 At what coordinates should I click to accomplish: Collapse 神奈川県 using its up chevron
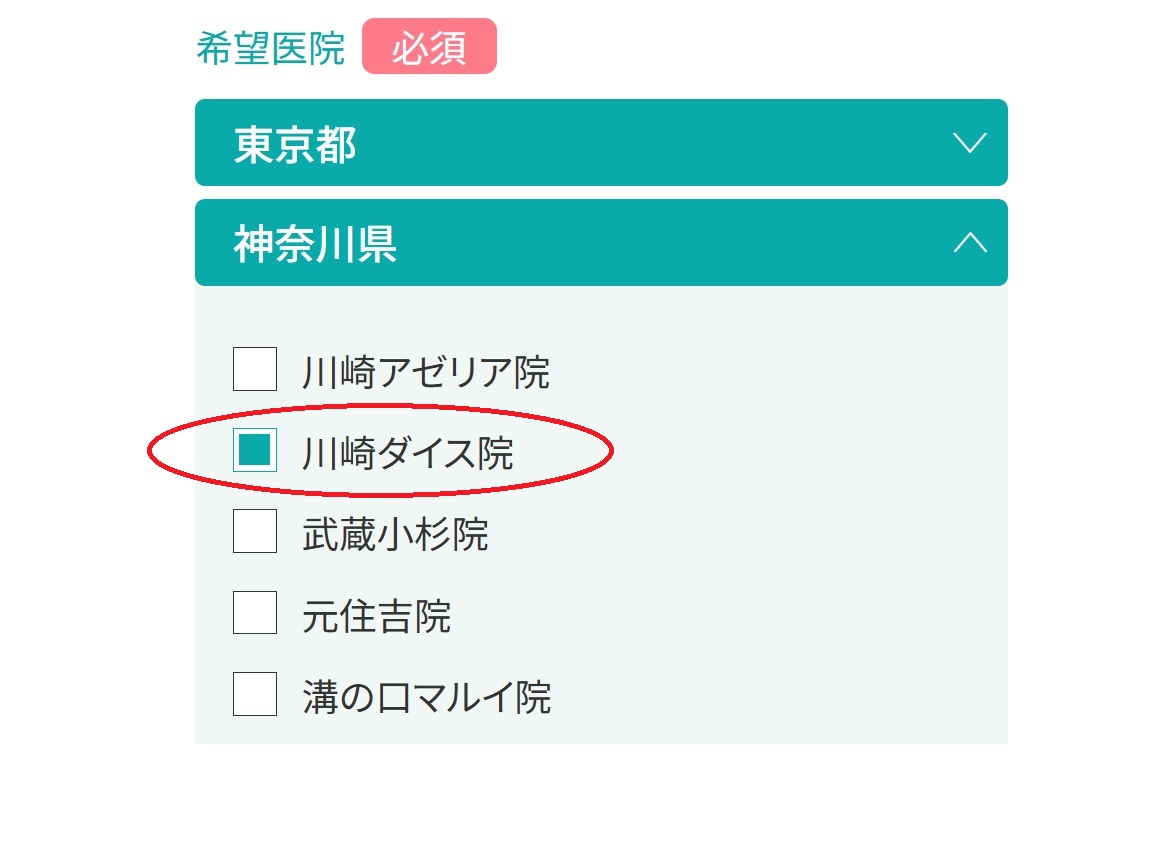pos(969,242)
